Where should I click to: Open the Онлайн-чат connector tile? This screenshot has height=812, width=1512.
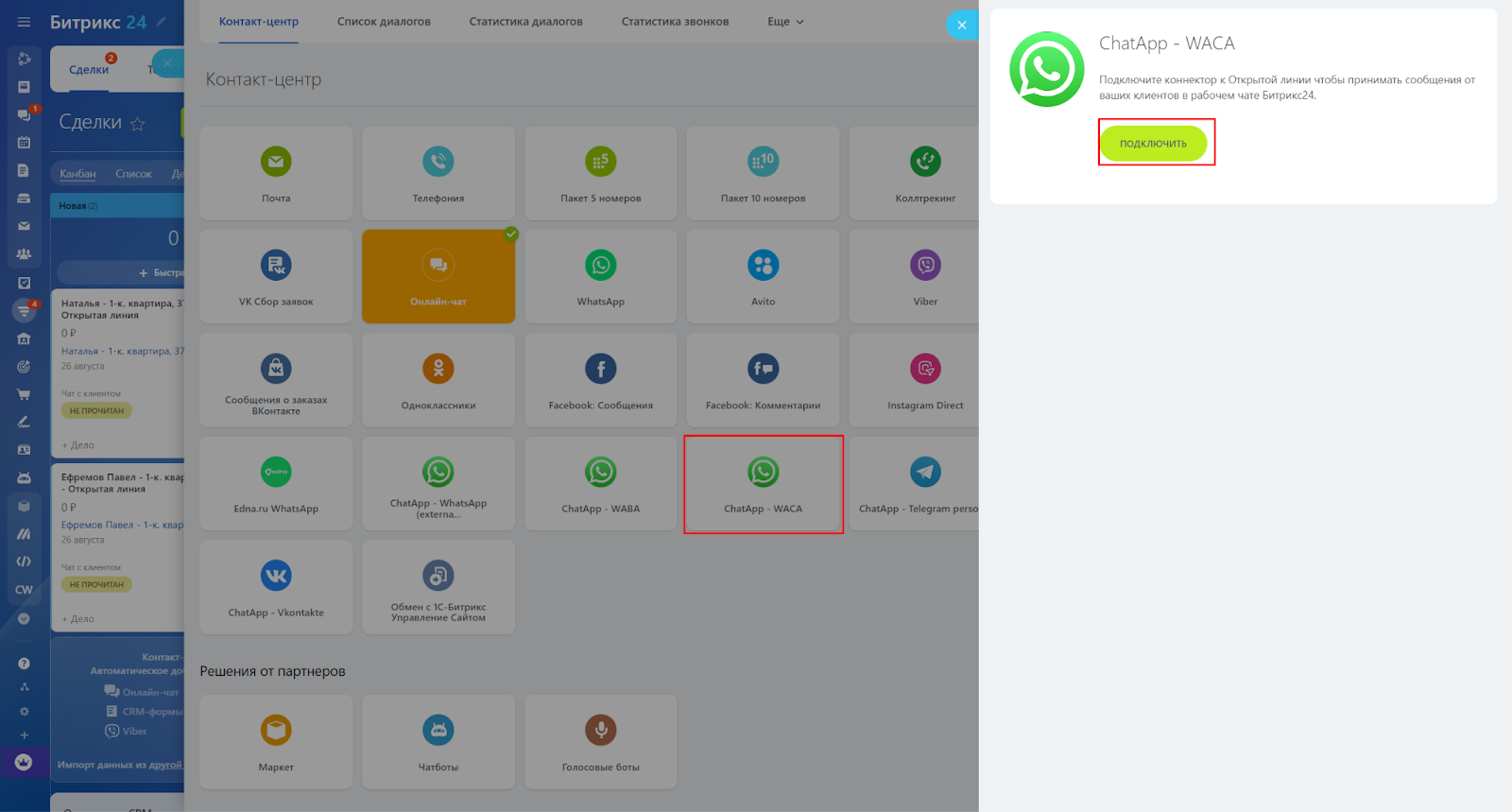(438, 277)
